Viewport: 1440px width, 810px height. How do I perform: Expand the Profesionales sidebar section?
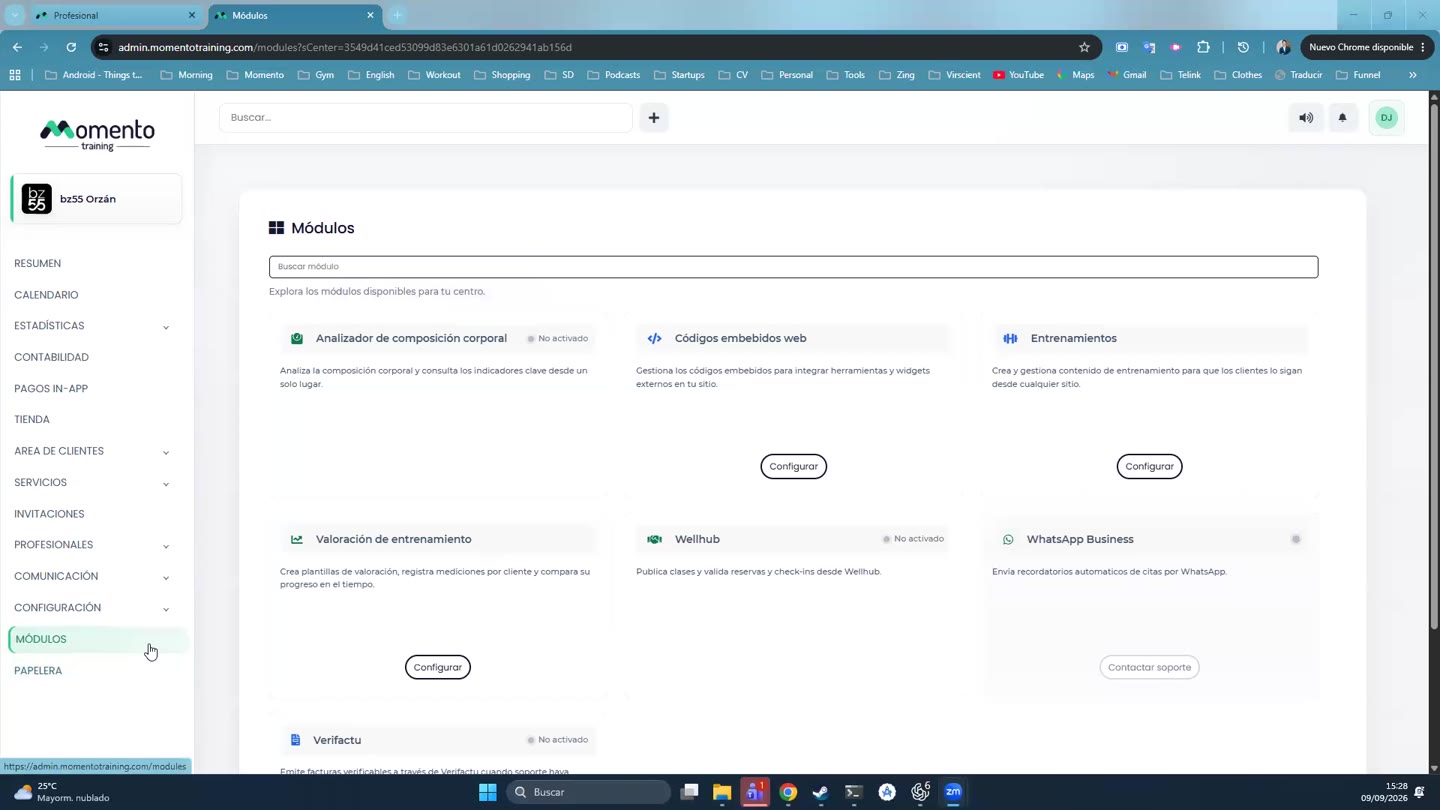(166, 546)
